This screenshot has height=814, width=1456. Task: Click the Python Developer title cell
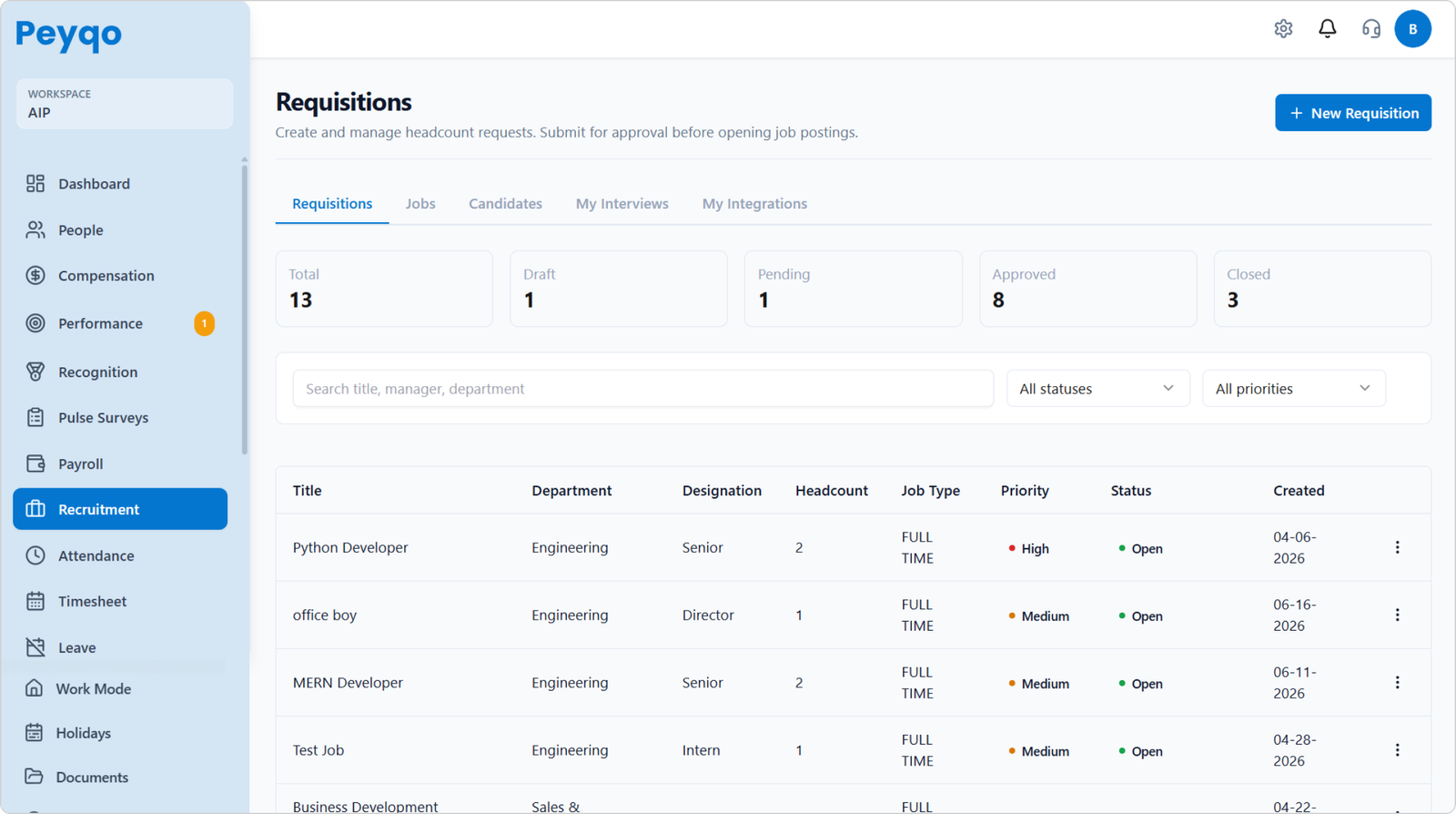(350, 547)
